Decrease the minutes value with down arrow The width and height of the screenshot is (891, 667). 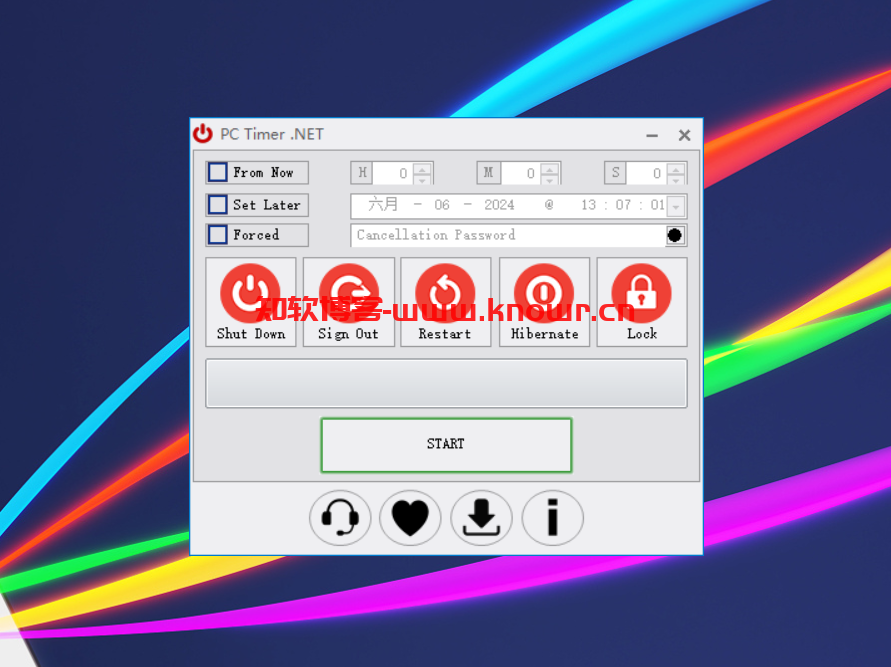pyautogui.click(x=549, y=179)
